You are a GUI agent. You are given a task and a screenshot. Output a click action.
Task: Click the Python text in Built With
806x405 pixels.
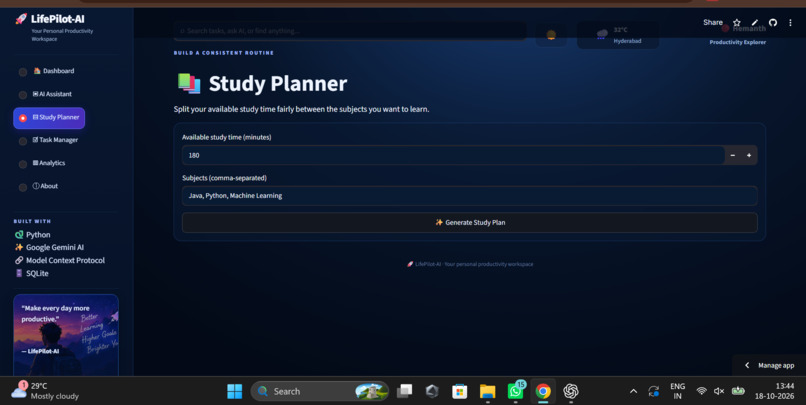point(38,235)
